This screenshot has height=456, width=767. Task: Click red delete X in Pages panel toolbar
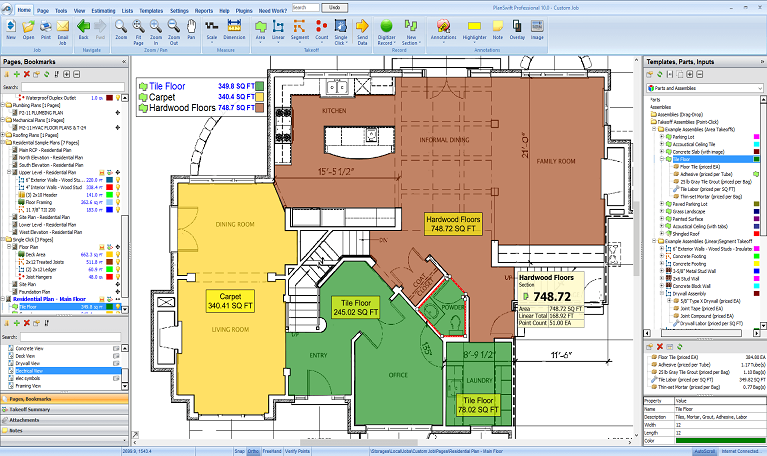coord(27,74)
